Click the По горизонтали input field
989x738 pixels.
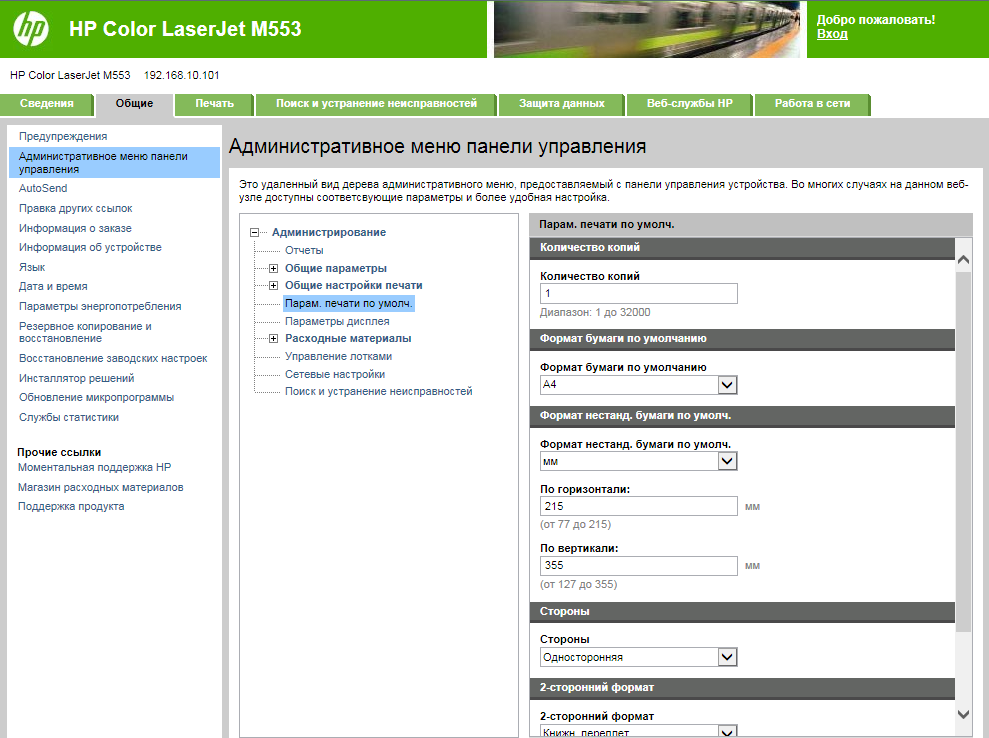point(638,506)
